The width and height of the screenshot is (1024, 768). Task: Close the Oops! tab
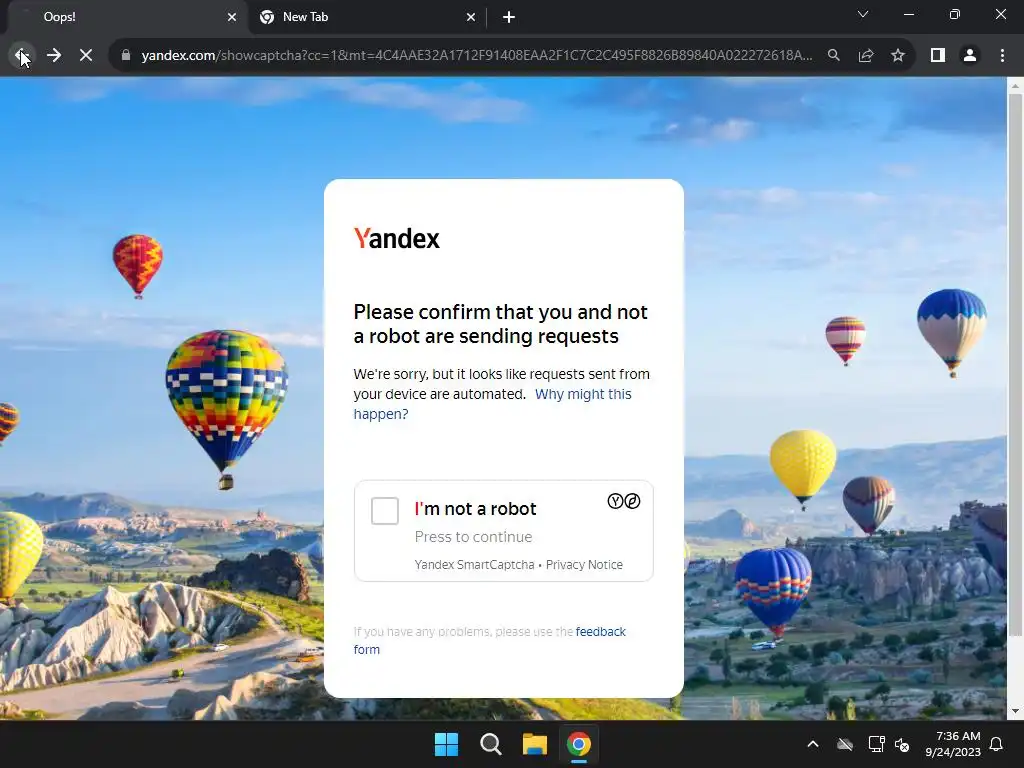click(x=232, y=18)
